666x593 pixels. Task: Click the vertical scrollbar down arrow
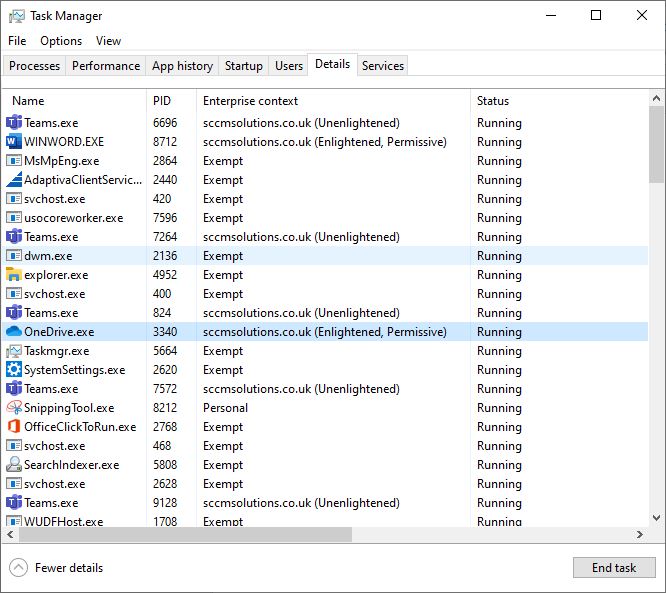pyautogui.click(x=656, y=518)
